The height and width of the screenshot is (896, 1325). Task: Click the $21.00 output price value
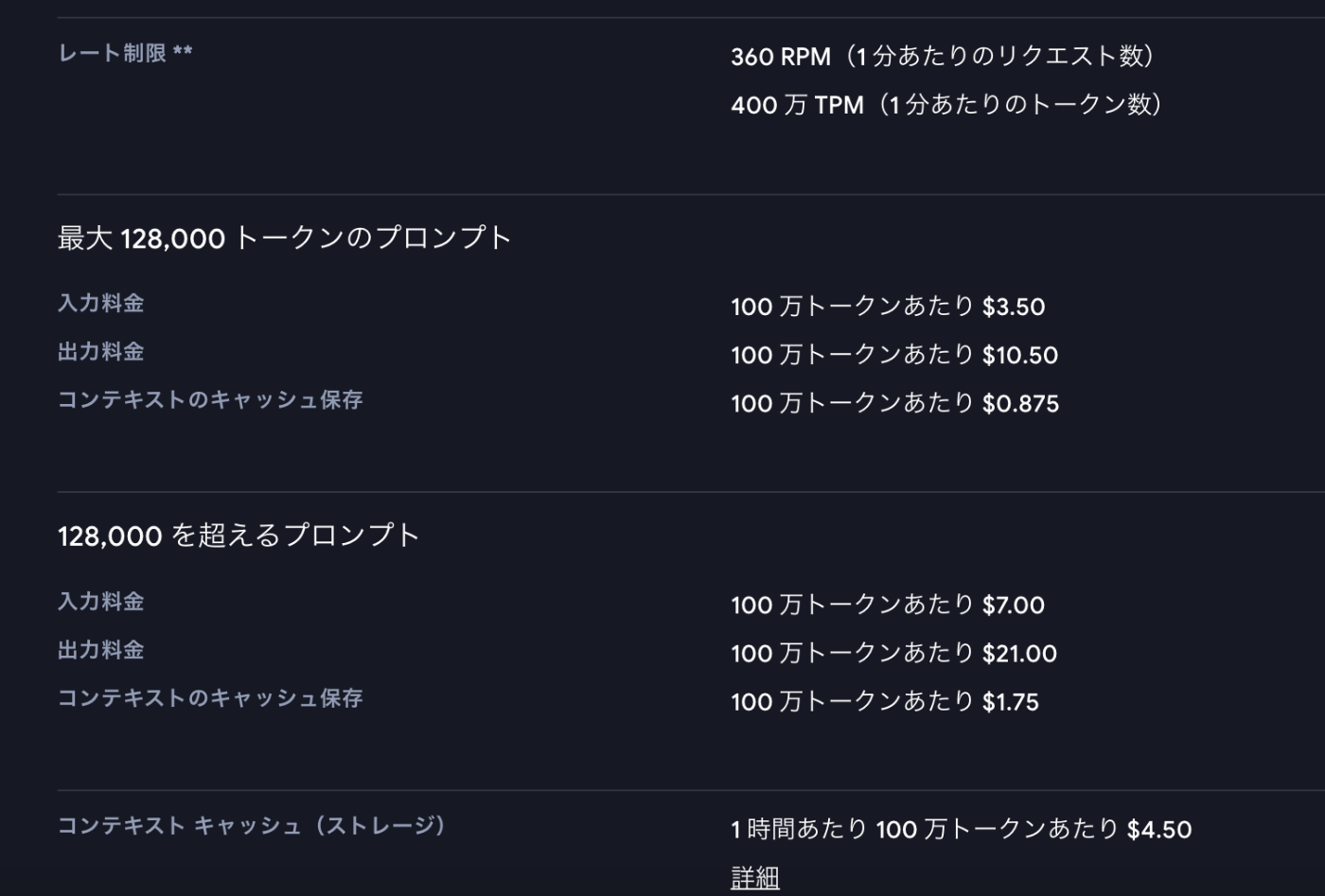[1019, 653]
